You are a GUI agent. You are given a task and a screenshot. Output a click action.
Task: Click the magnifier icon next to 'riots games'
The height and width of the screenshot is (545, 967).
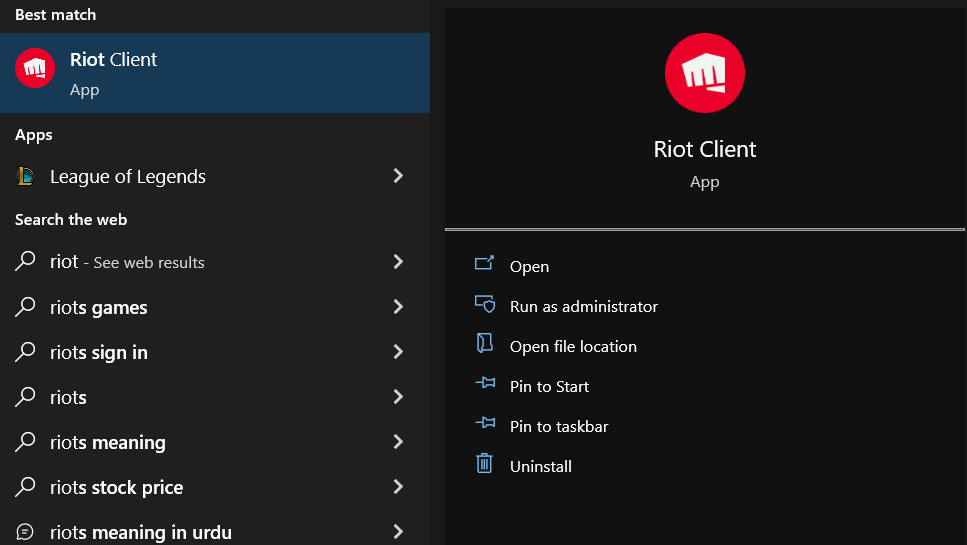(x=25, y=306)
